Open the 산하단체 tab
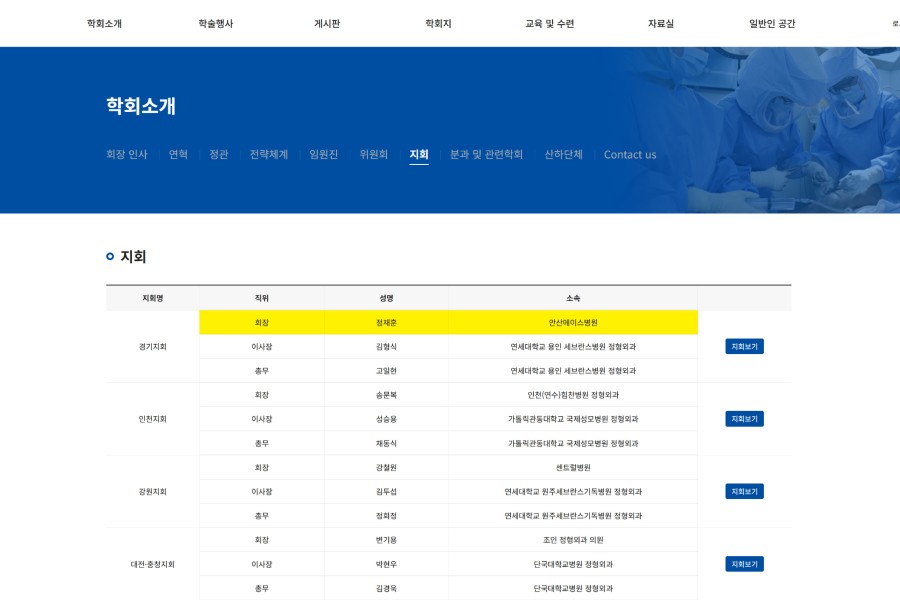The width and height of the screenshot is (900, 600). pyautogui.click(x=563, y=155)
